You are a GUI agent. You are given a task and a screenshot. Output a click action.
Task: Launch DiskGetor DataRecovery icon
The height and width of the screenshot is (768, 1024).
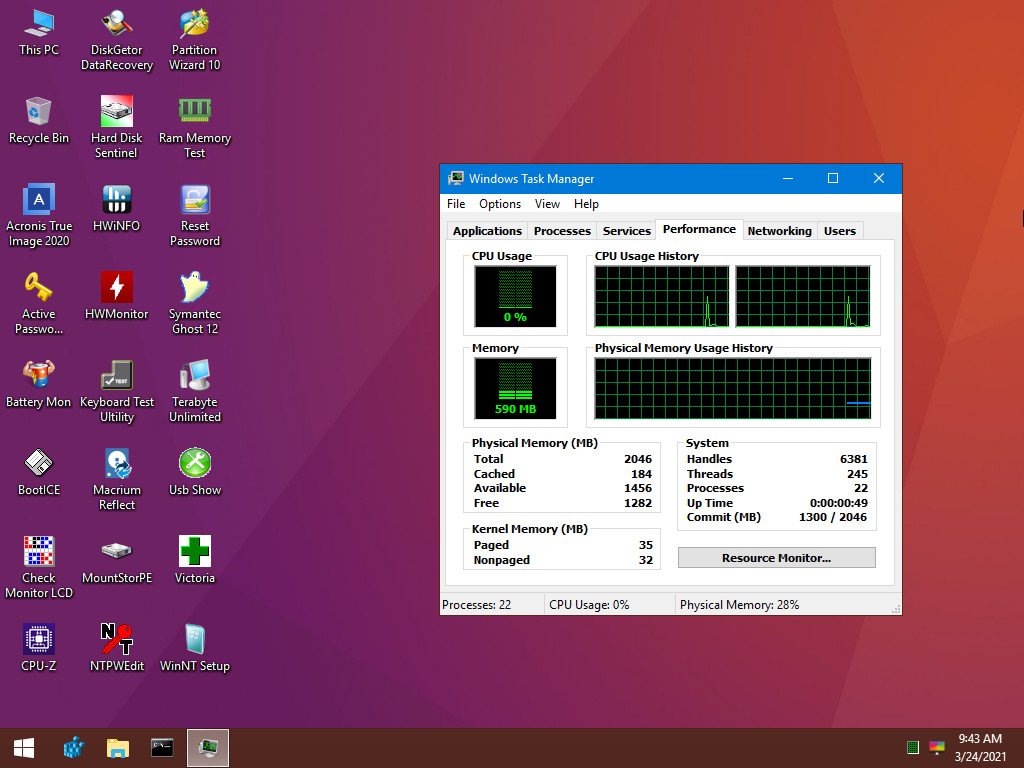point(116,40)
